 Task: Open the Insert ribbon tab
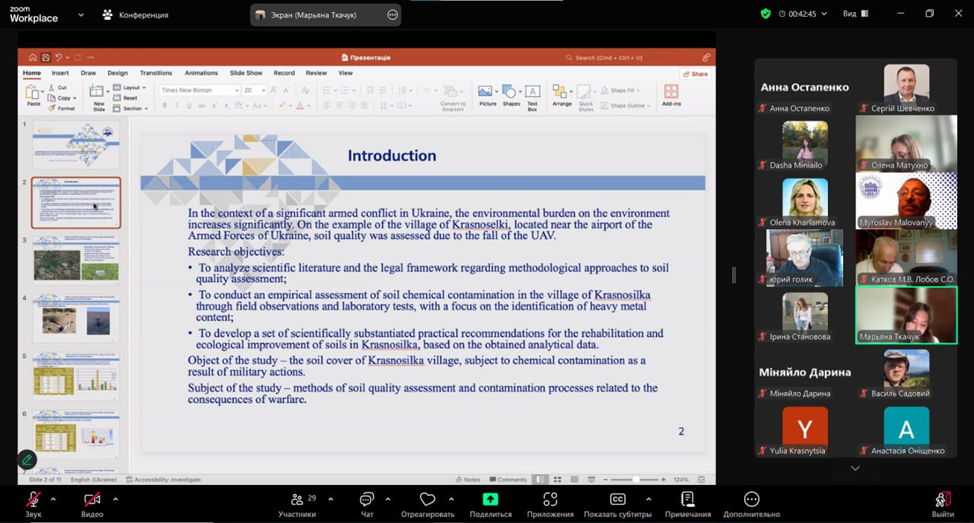[x=60, y=73]
